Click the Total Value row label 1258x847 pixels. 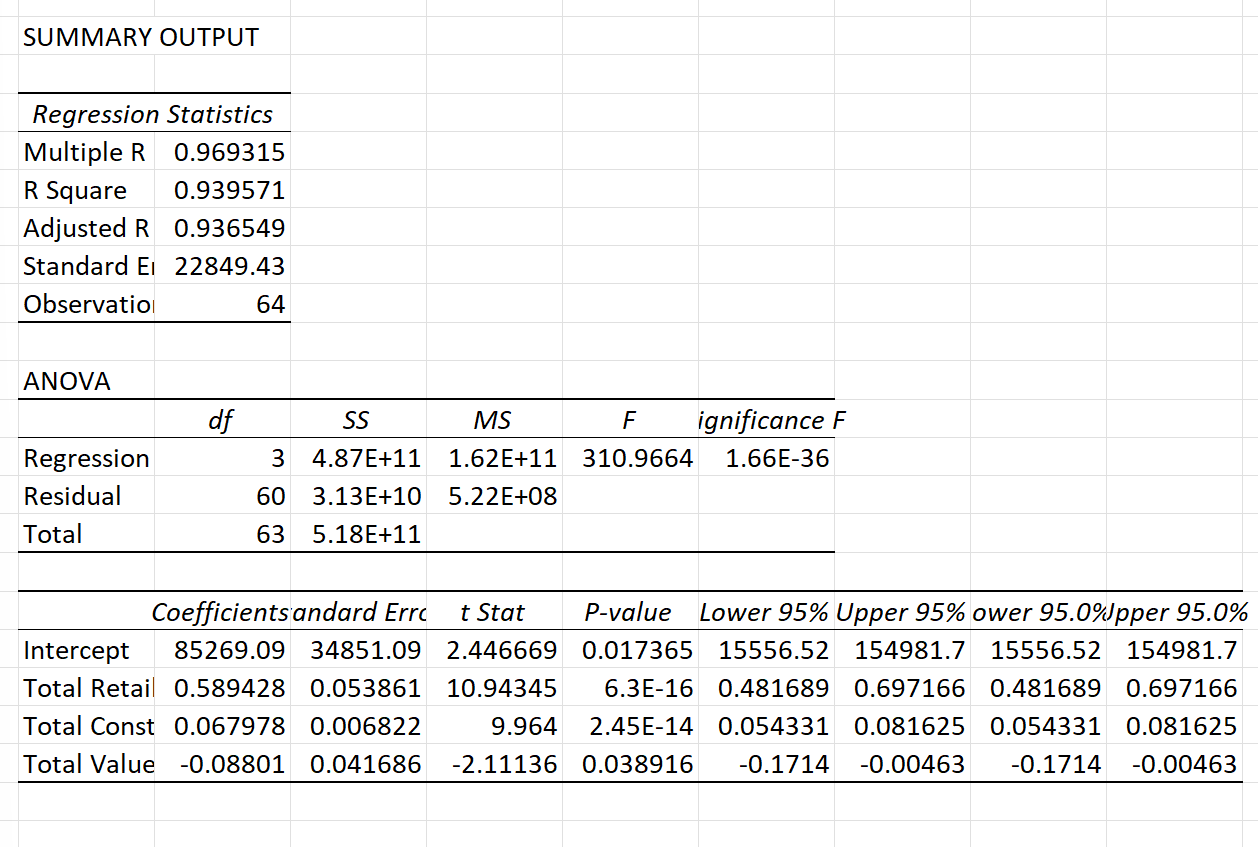pos(88,764)
